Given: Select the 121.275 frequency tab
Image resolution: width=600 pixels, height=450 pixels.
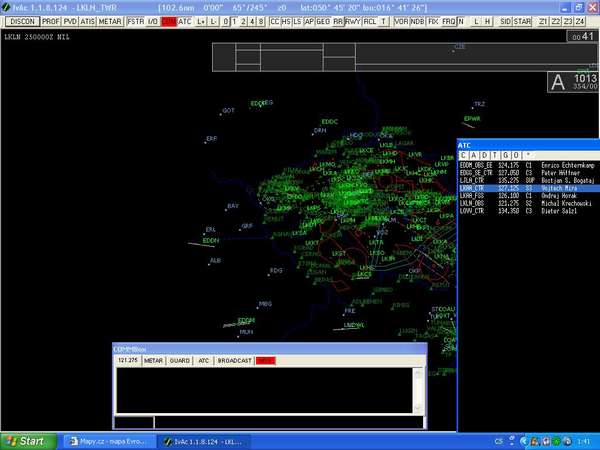Looking at the screenshot, I should pyautogui.click(x=128, y=360).
